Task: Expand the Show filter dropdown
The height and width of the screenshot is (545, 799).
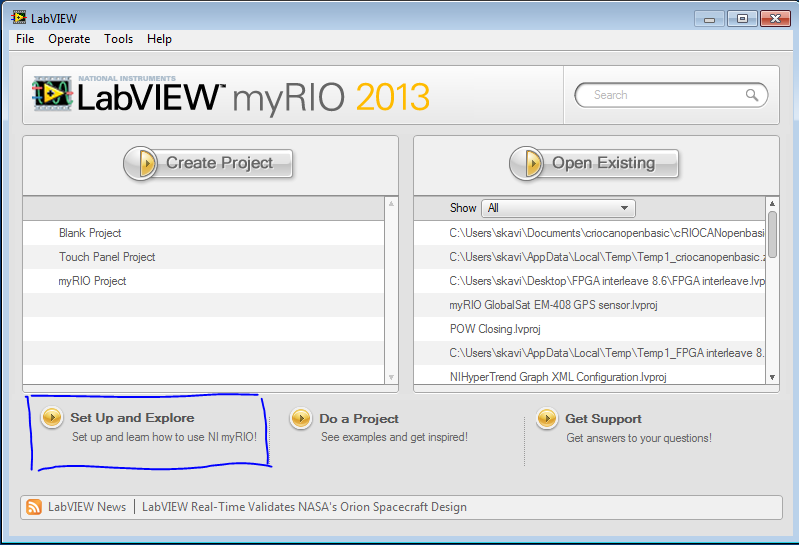Action: tap(558, 208)
